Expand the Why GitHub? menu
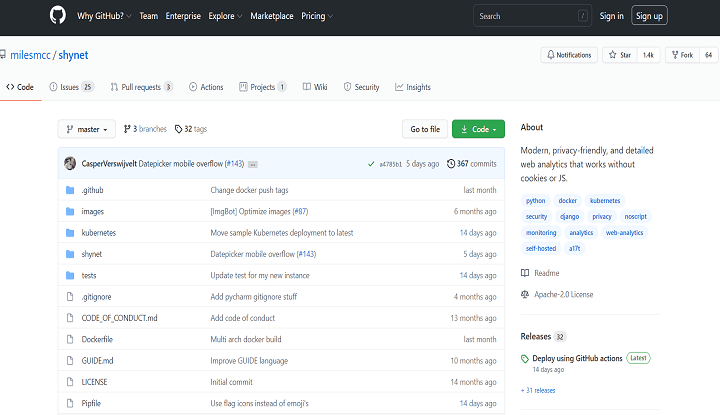Screen dimensions: 720x415 pyautogui.click(x=104, y=16)
